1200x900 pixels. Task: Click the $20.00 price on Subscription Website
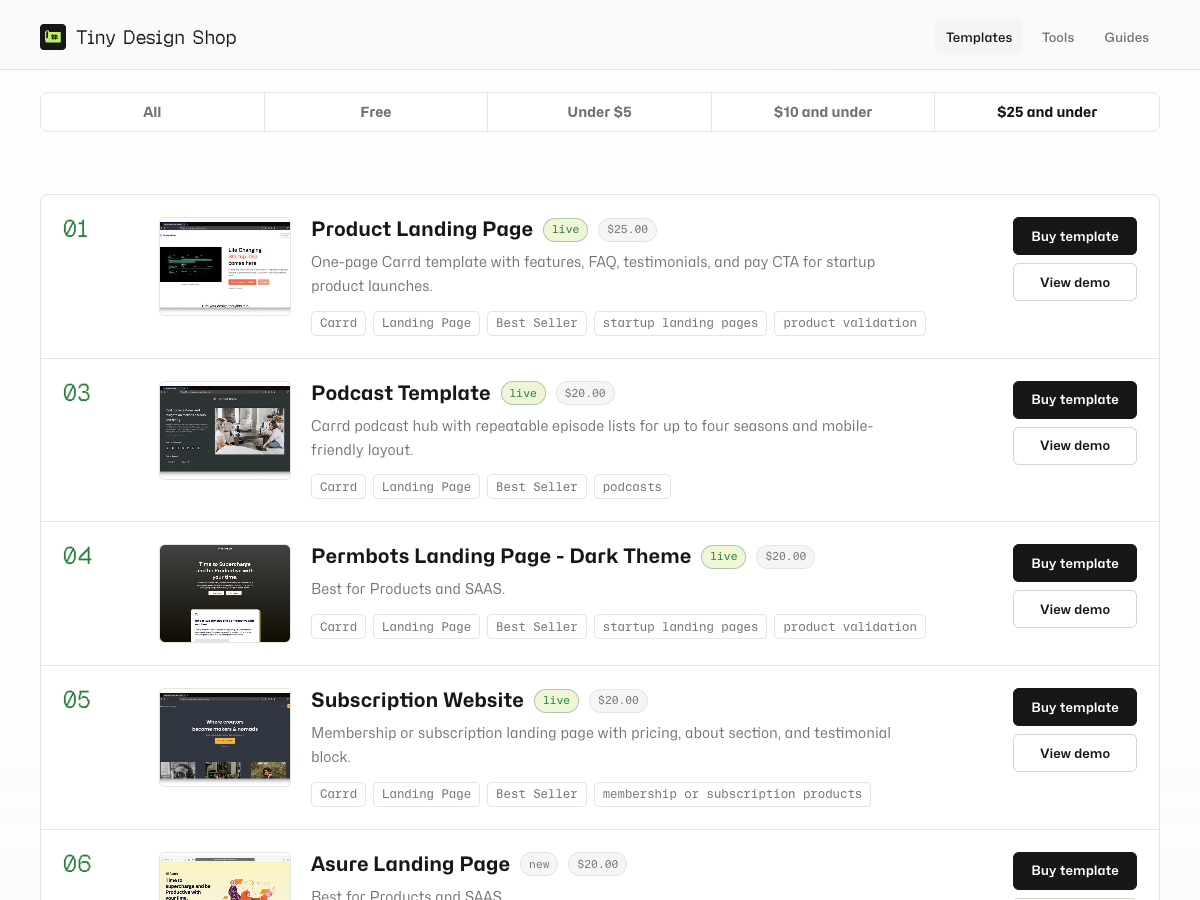pos(618,701)
